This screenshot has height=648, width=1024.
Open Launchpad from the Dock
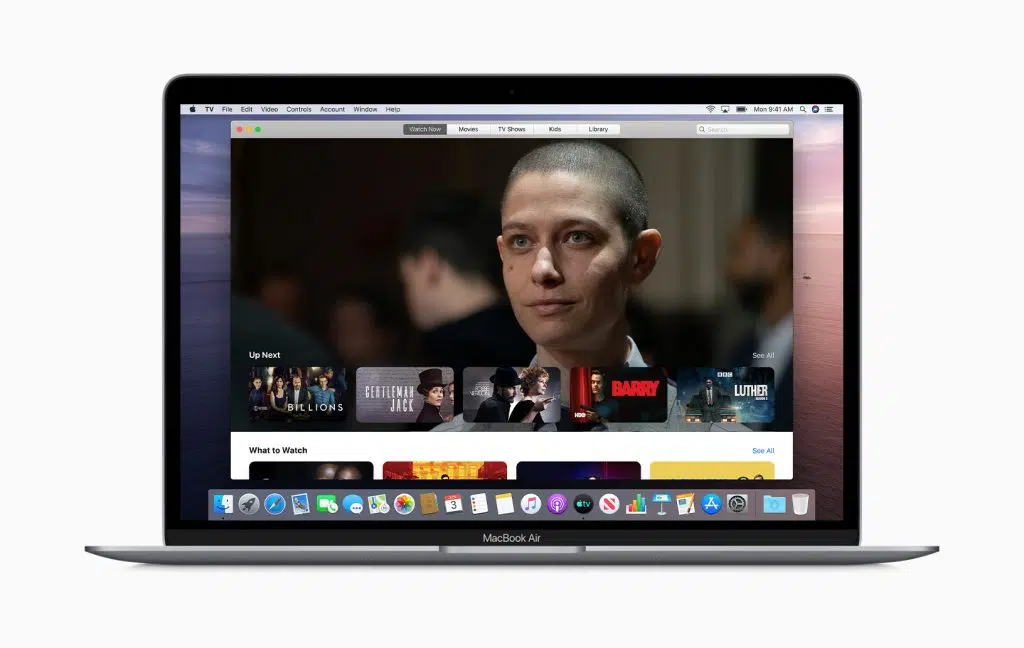pos(247,503)
